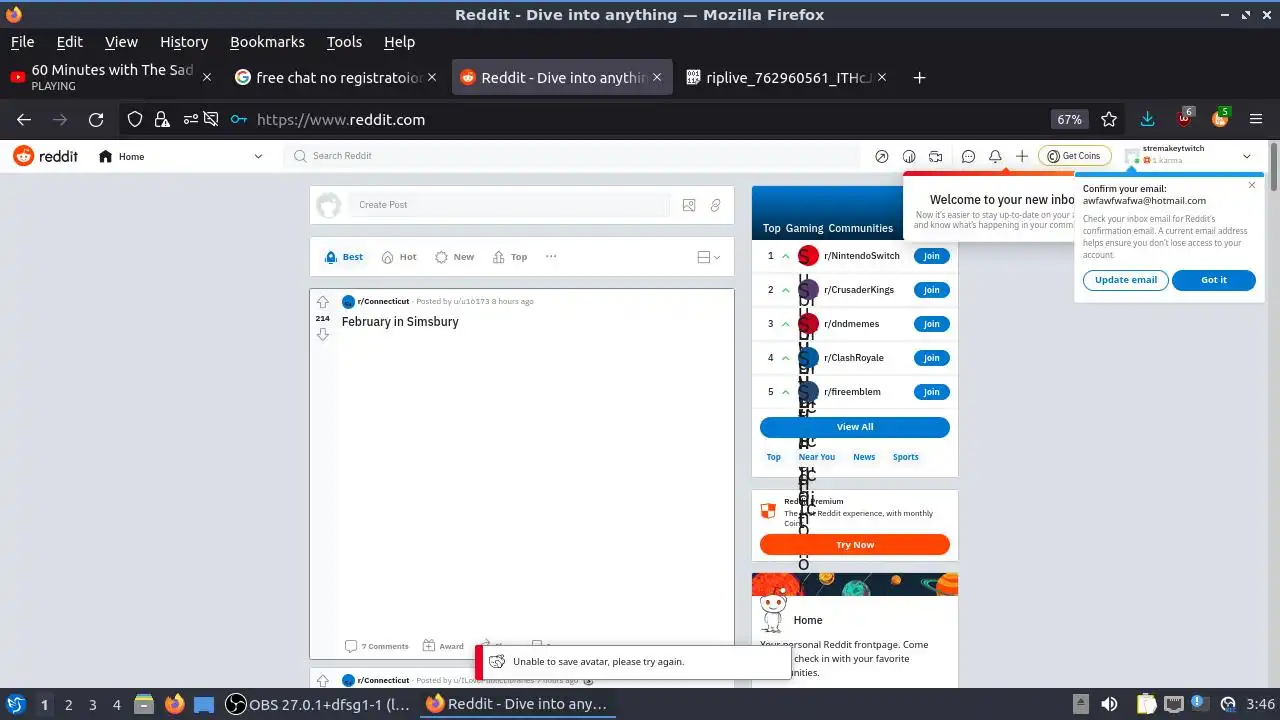Switch to the 60 Minutes YouTube tab

click(111, 77)
